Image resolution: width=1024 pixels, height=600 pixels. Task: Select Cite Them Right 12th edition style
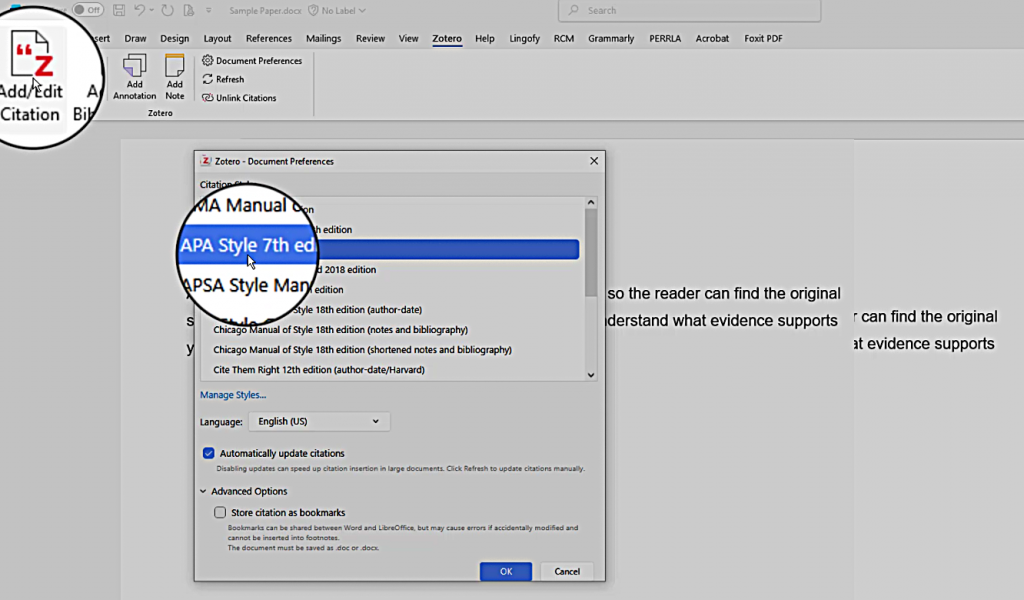click(319, 370)
